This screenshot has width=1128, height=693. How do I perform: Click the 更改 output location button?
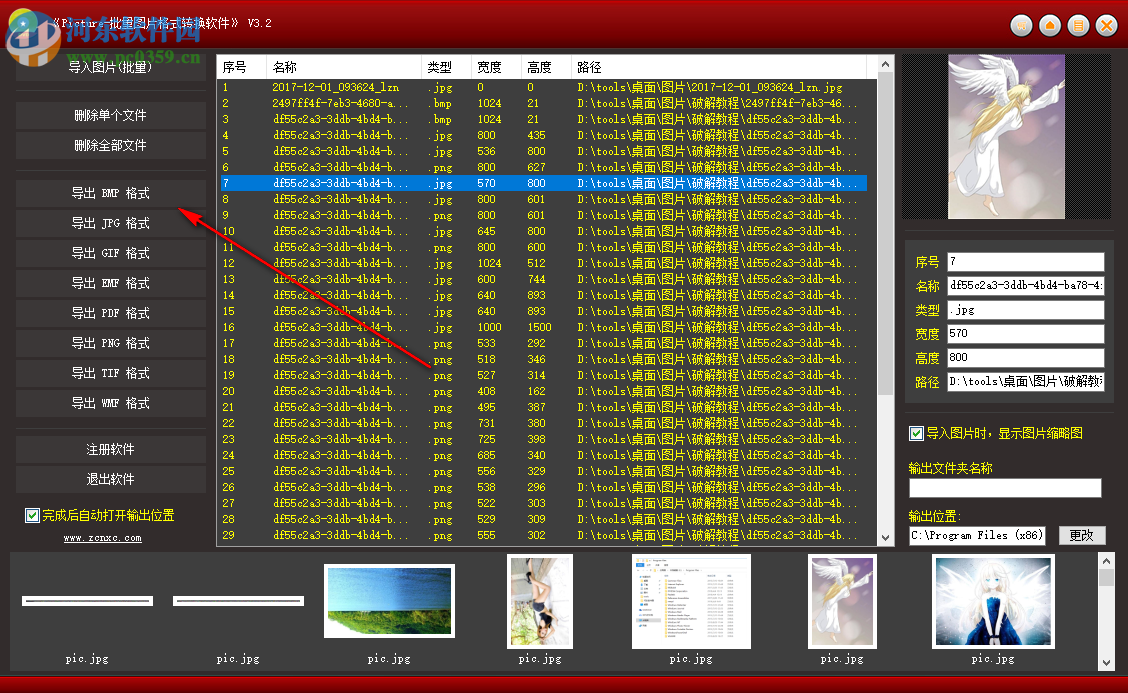(1081, 535)
